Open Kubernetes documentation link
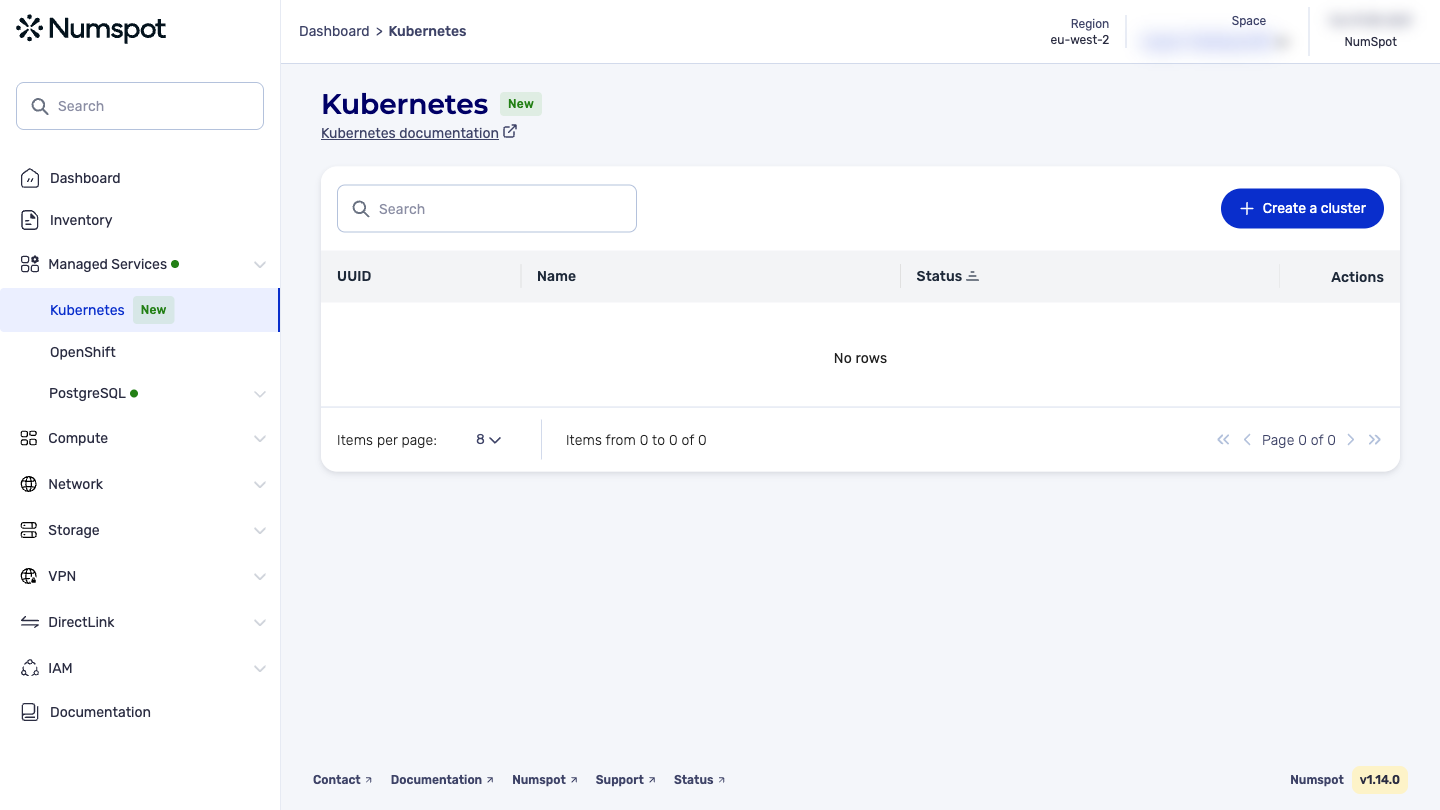 pyautogui.click(x=410, y=133)
